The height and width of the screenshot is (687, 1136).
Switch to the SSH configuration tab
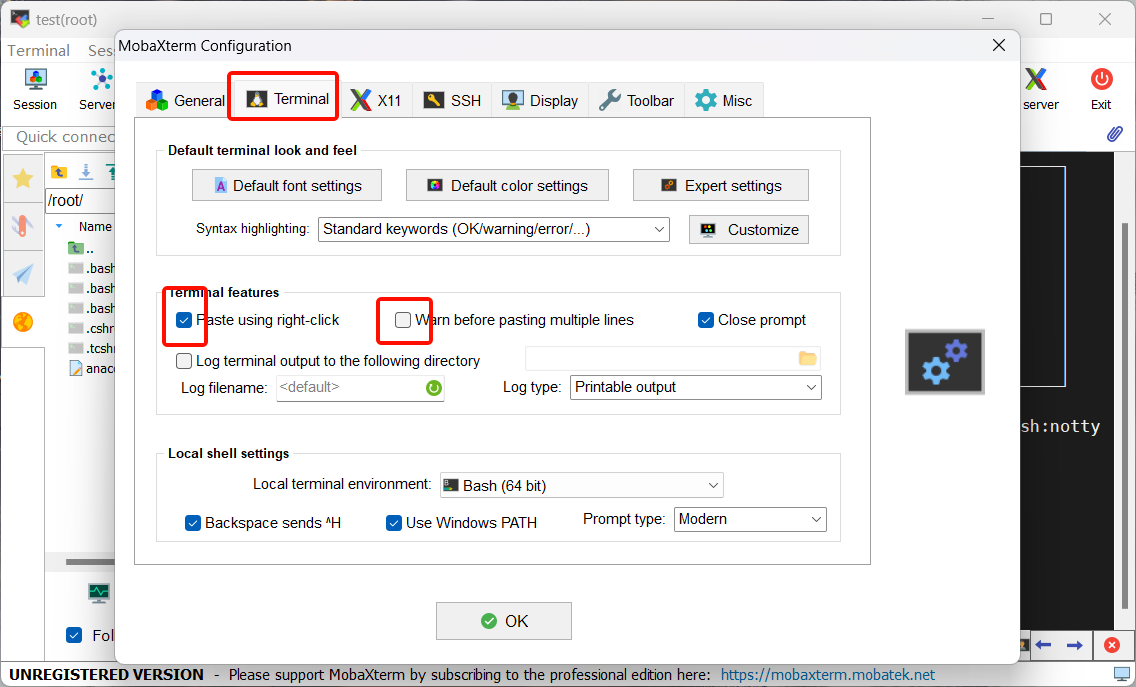[452, 101]
